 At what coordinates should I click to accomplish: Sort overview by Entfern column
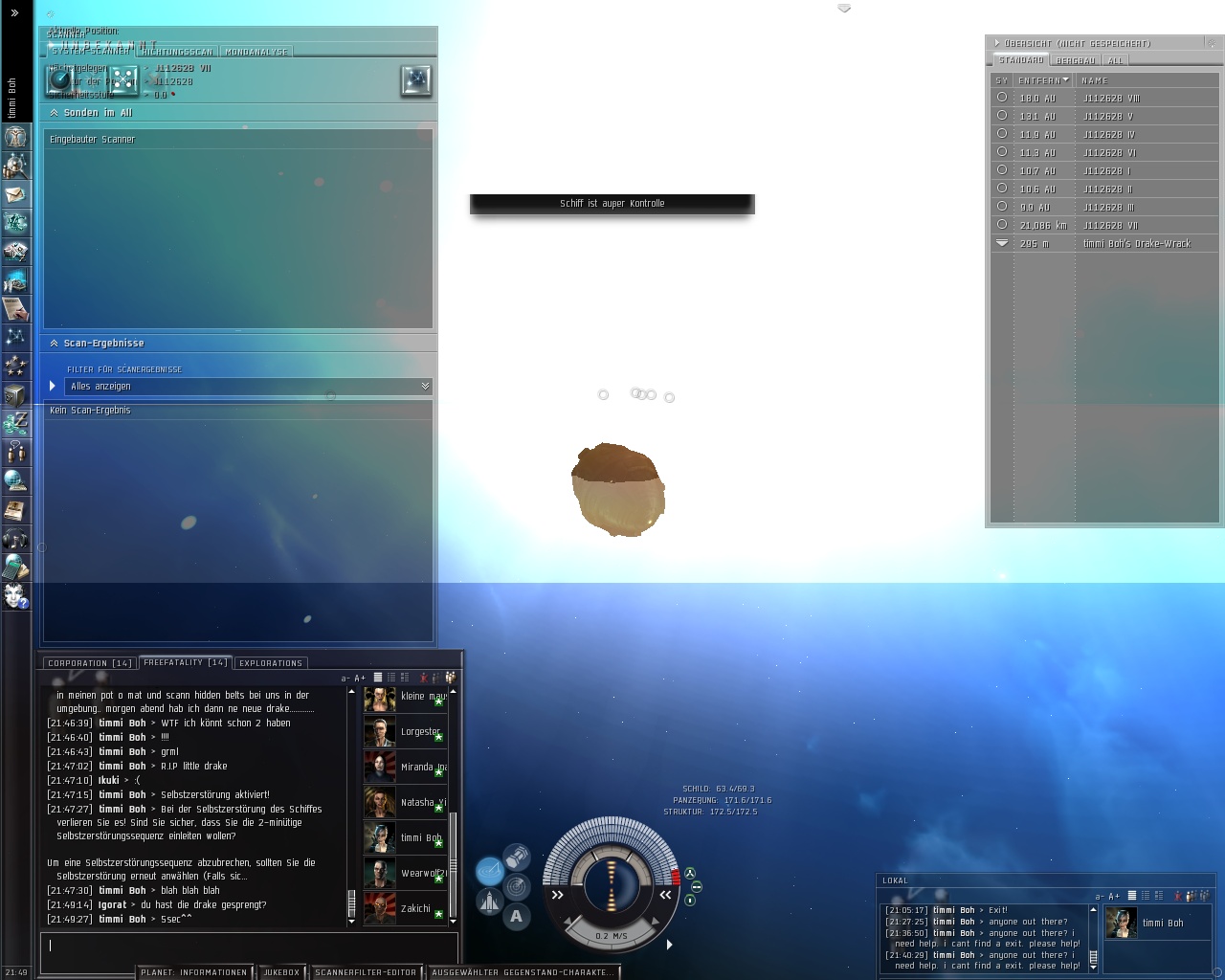coord(1042,80)
